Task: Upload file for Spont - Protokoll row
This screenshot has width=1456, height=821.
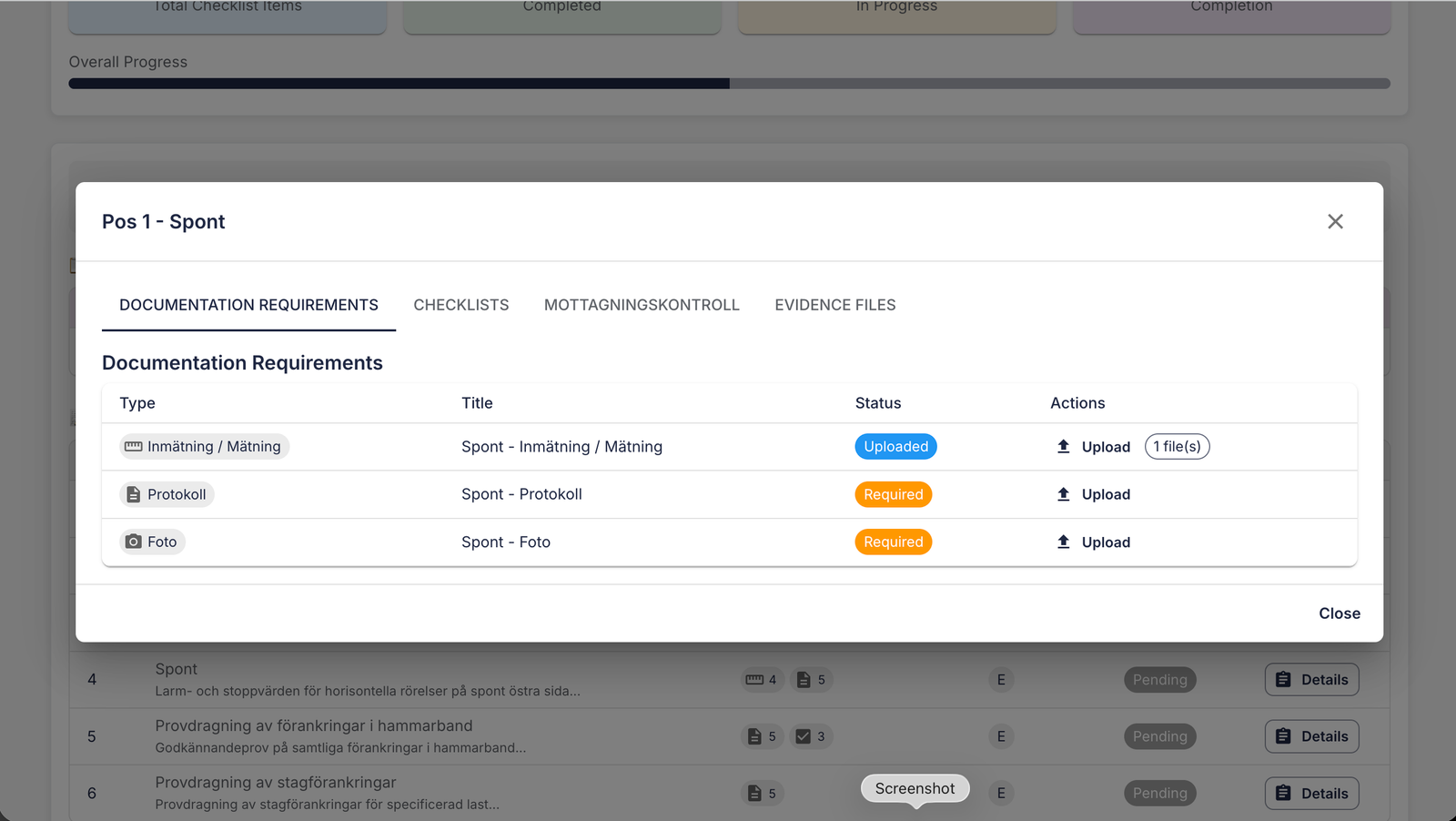Action: click(x=1094, y=494)
